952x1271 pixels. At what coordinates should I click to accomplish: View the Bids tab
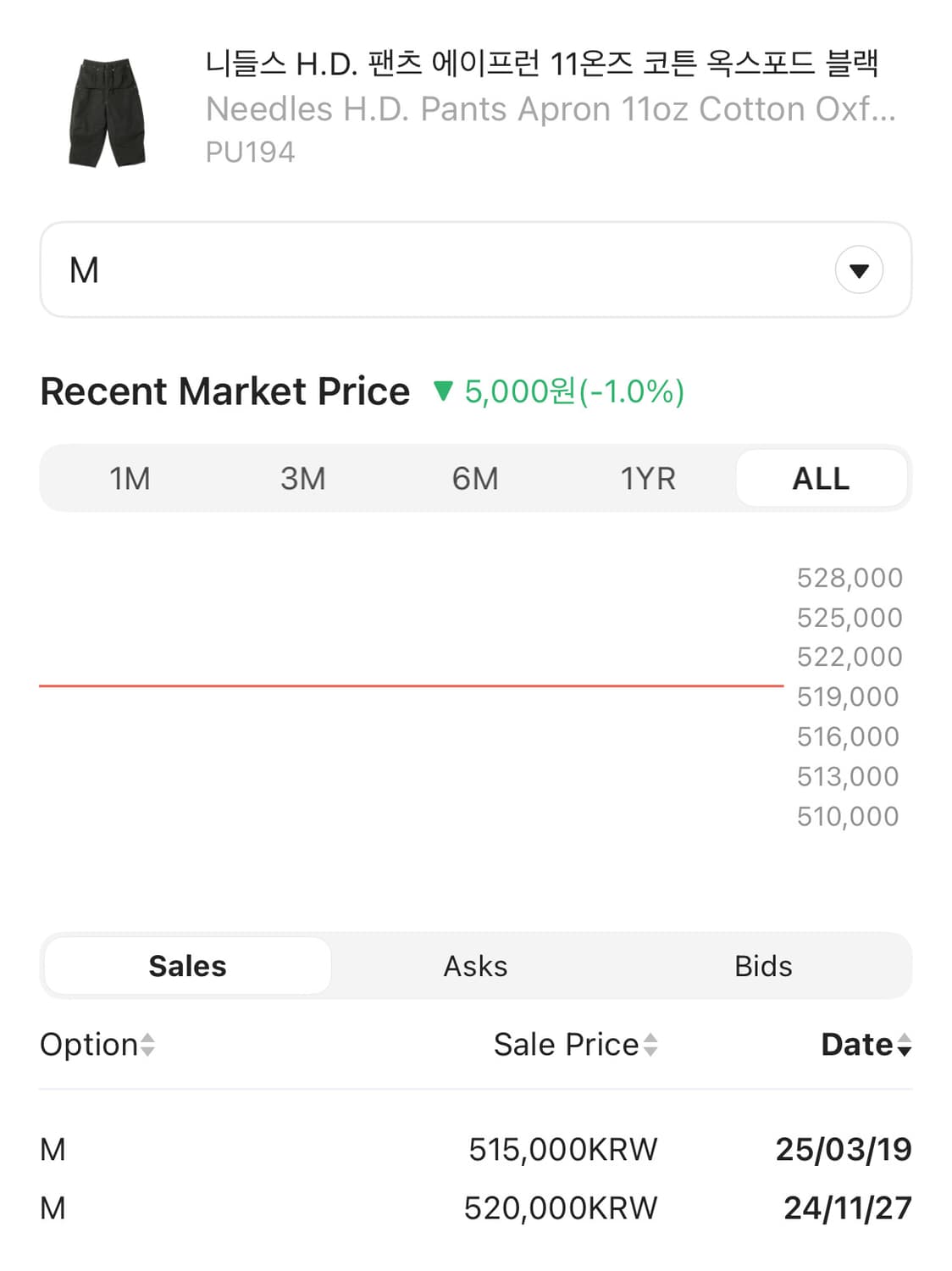click(x=763, y=966)
